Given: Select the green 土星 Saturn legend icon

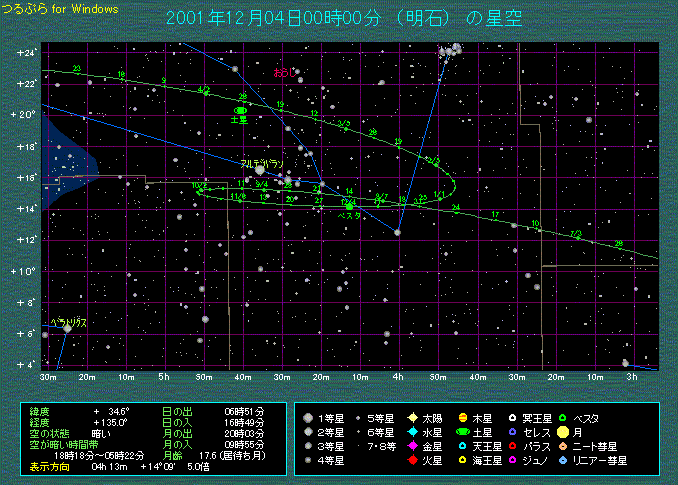Looking at the screenshot, I should point(463,432).
